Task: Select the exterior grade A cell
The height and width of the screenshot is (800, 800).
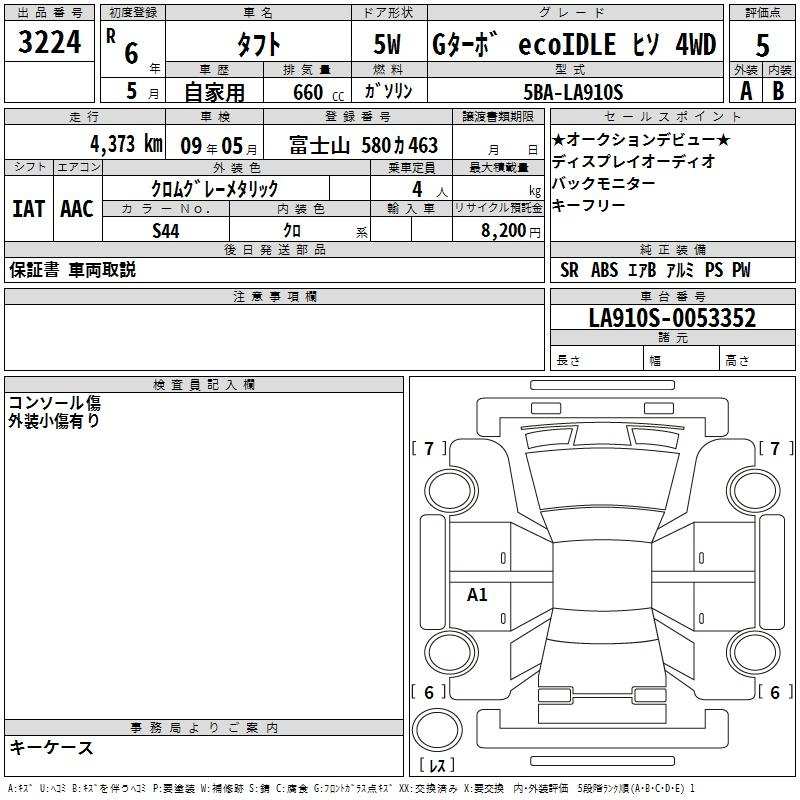Action: 745,91
